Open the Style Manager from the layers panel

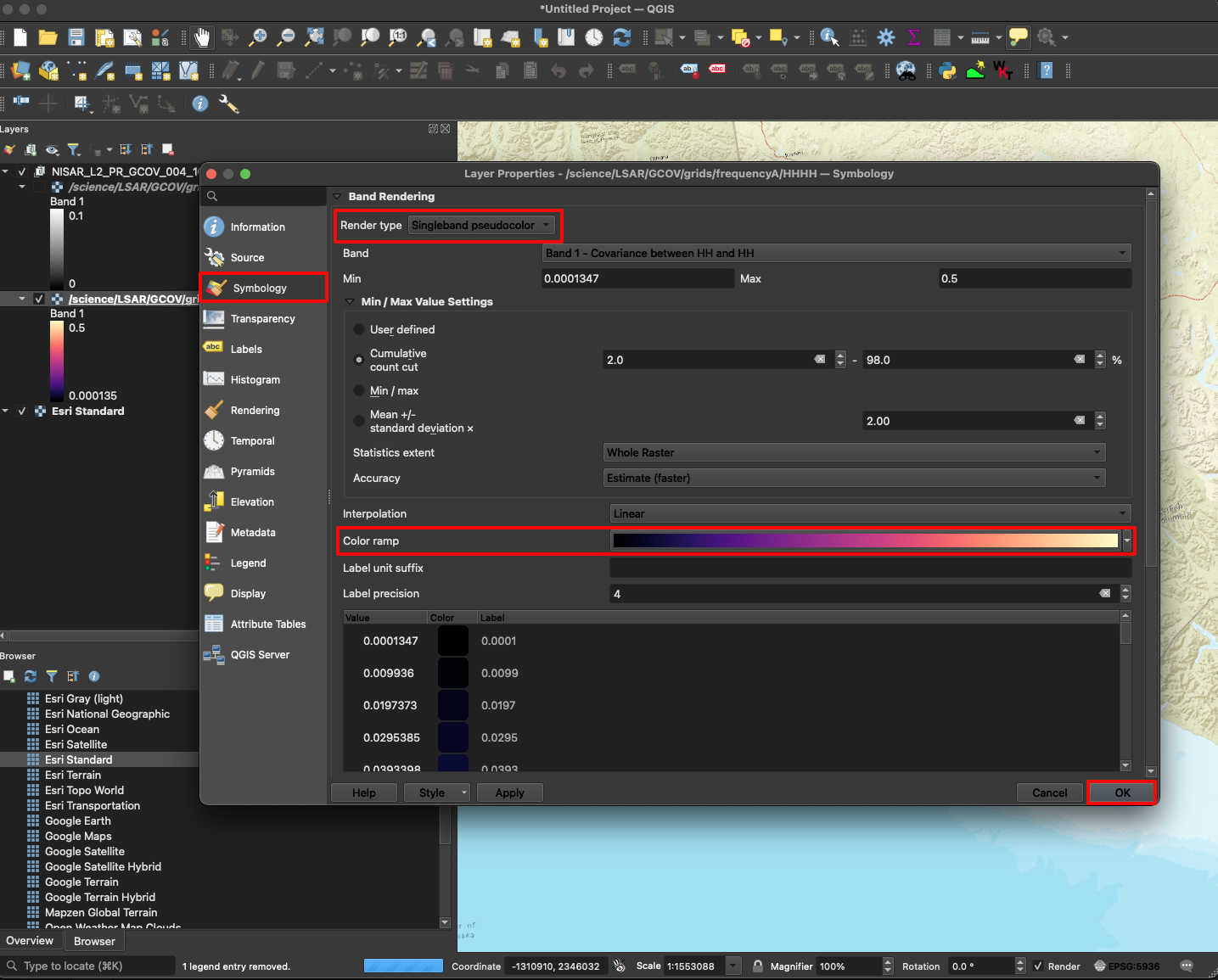tap(9, 150)
